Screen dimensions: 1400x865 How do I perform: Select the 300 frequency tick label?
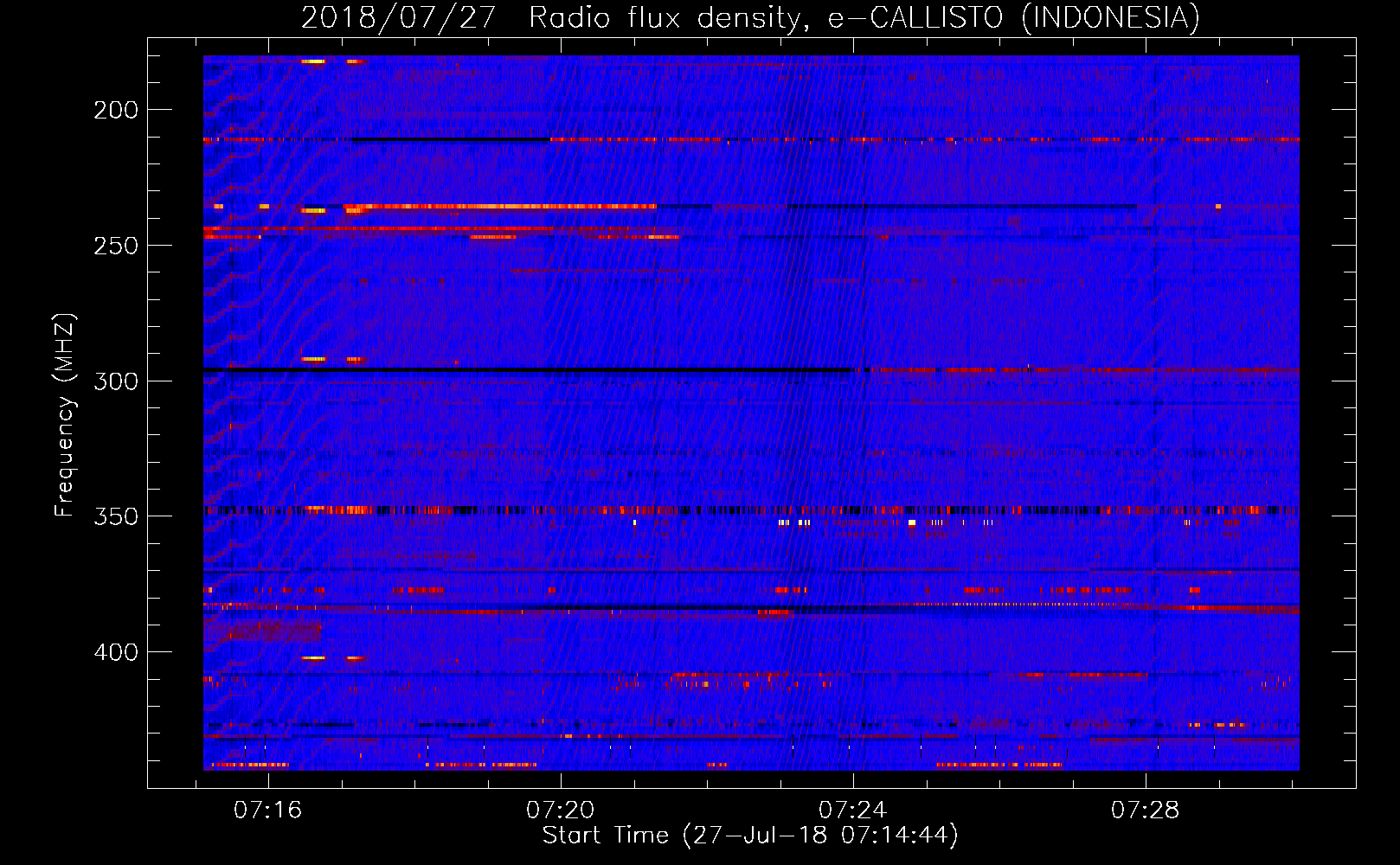(116, 381)
